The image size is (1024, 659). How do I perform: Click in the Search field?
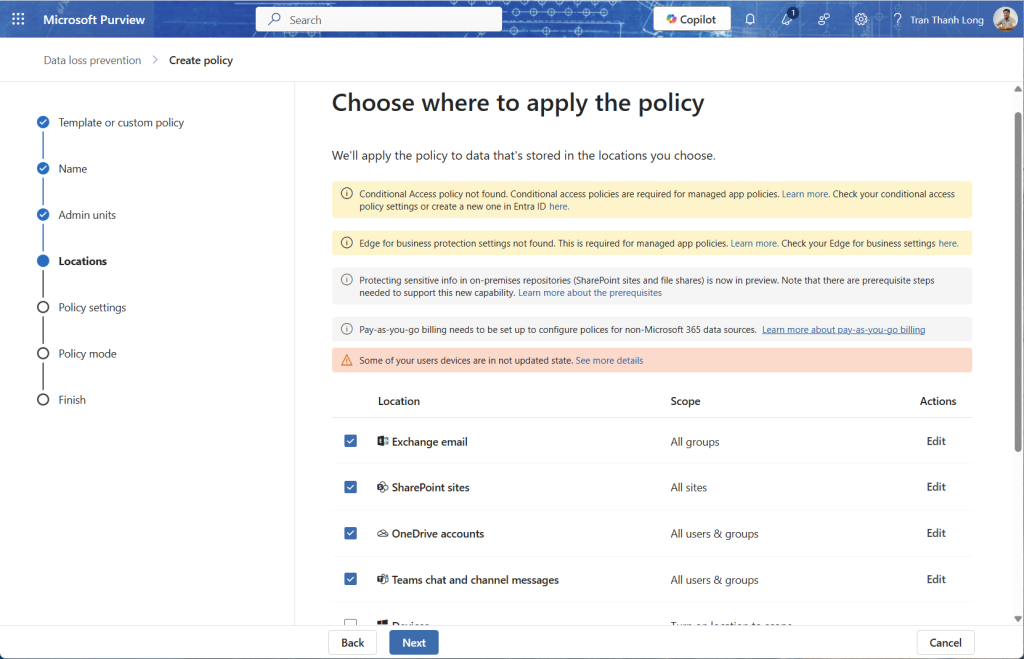click(390, 19)
